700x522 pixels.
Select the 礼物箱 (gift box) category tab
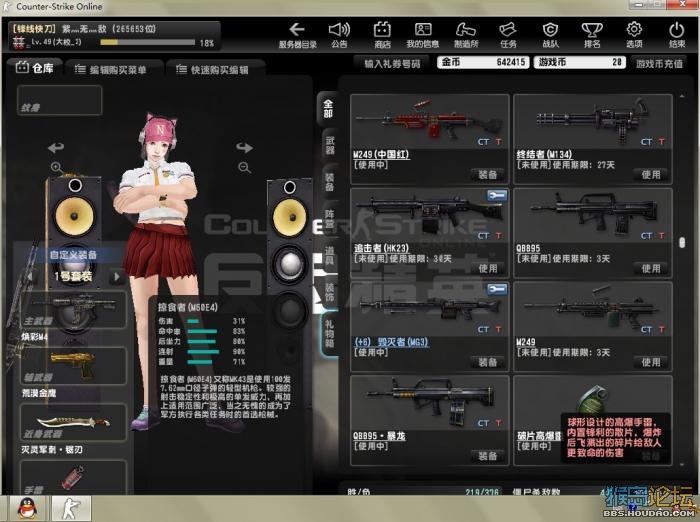click(329, 333)
